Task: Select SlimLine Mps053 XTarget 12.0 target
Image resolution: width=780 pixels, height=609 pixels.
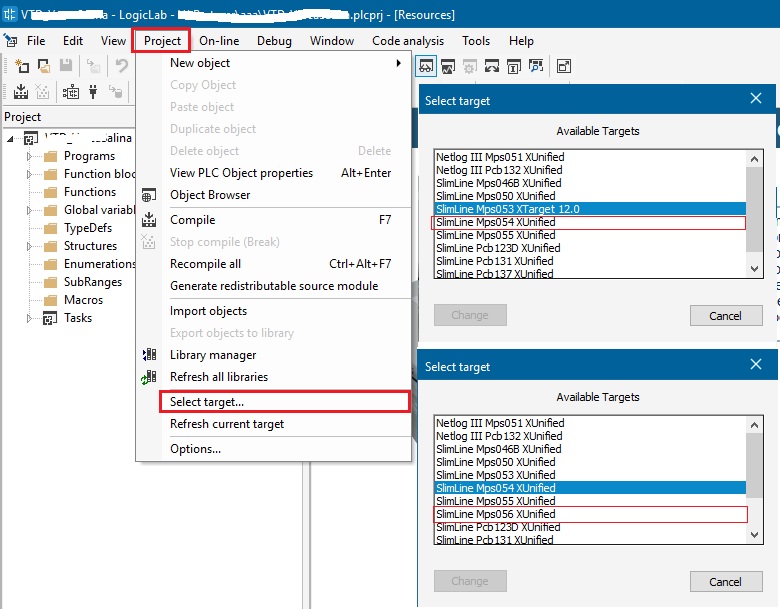Action: coord(590,209)
